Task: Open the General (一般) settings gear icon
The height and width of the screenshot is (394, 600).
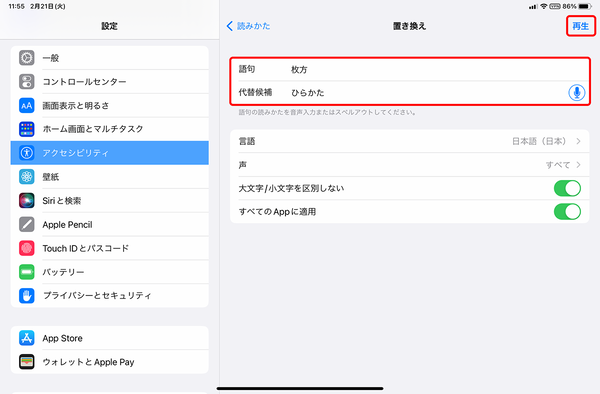Action: pyautogui.click(x=27, y=58)
